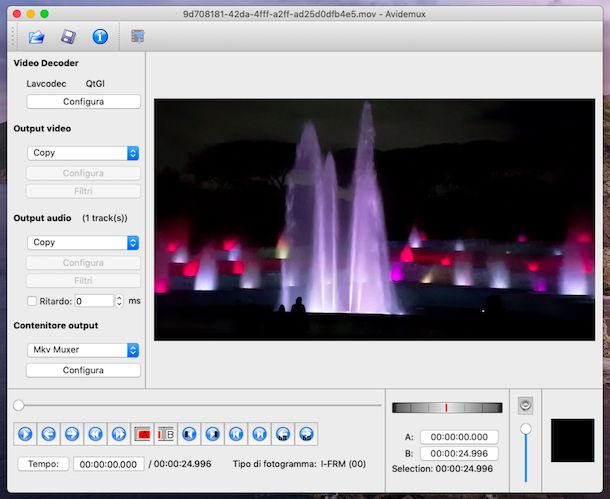Focus the current time field 00:00:00.000
The height and width of the screenshot is (499, 610).
[109, 464]
